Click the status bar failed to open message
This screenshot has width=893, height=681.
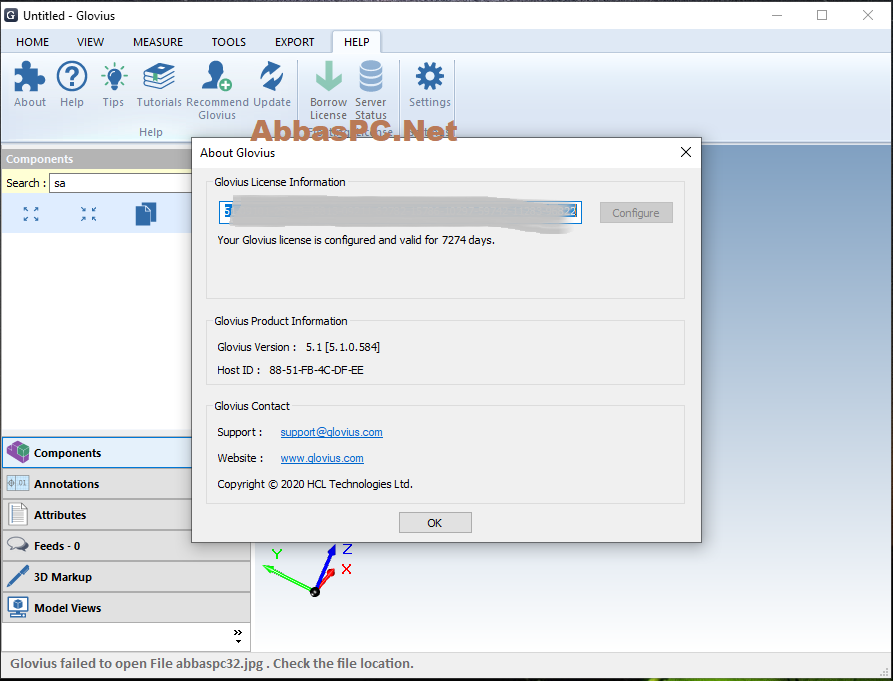(212, 663)
